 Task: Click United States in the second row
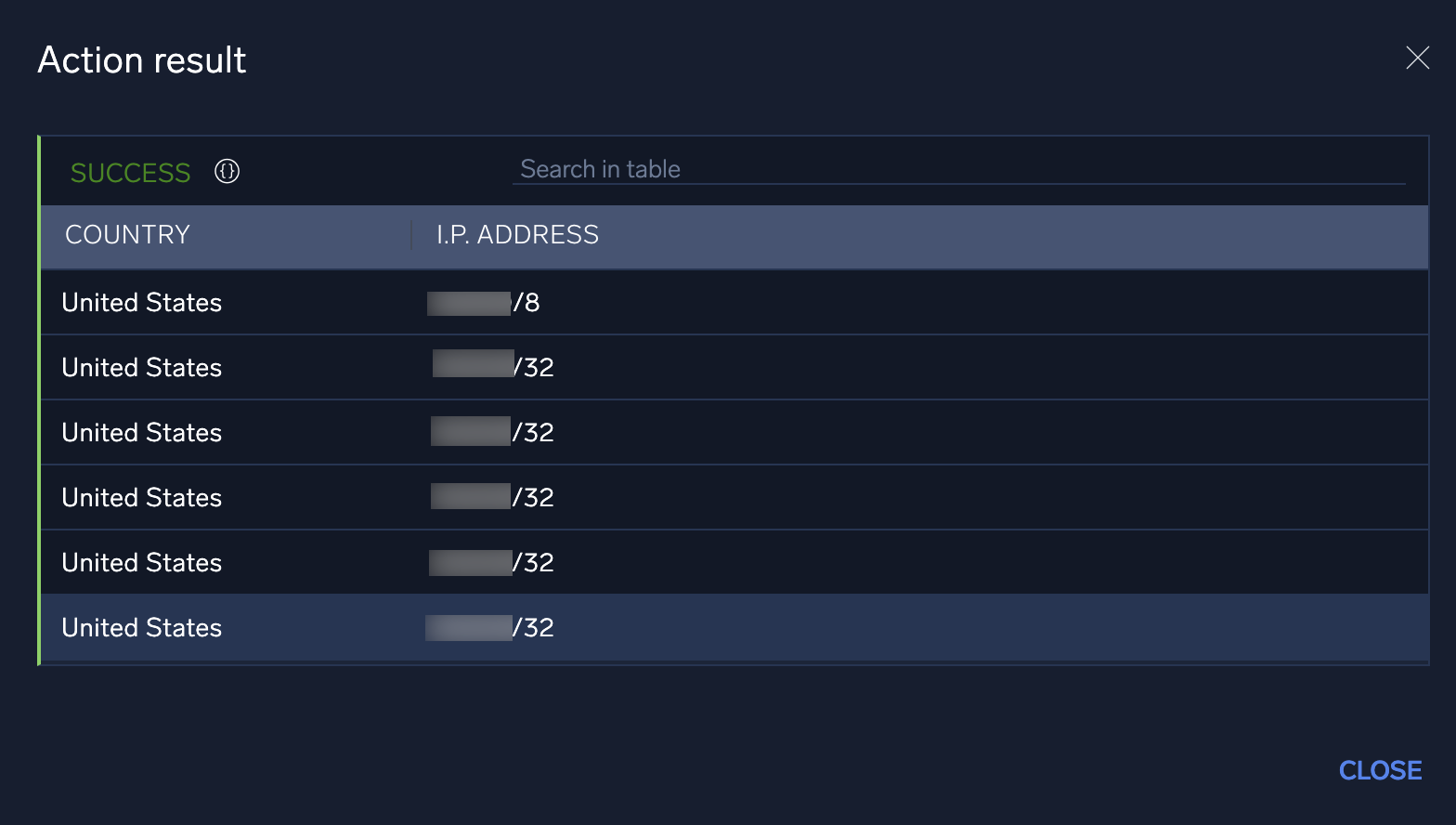(142, 368)
